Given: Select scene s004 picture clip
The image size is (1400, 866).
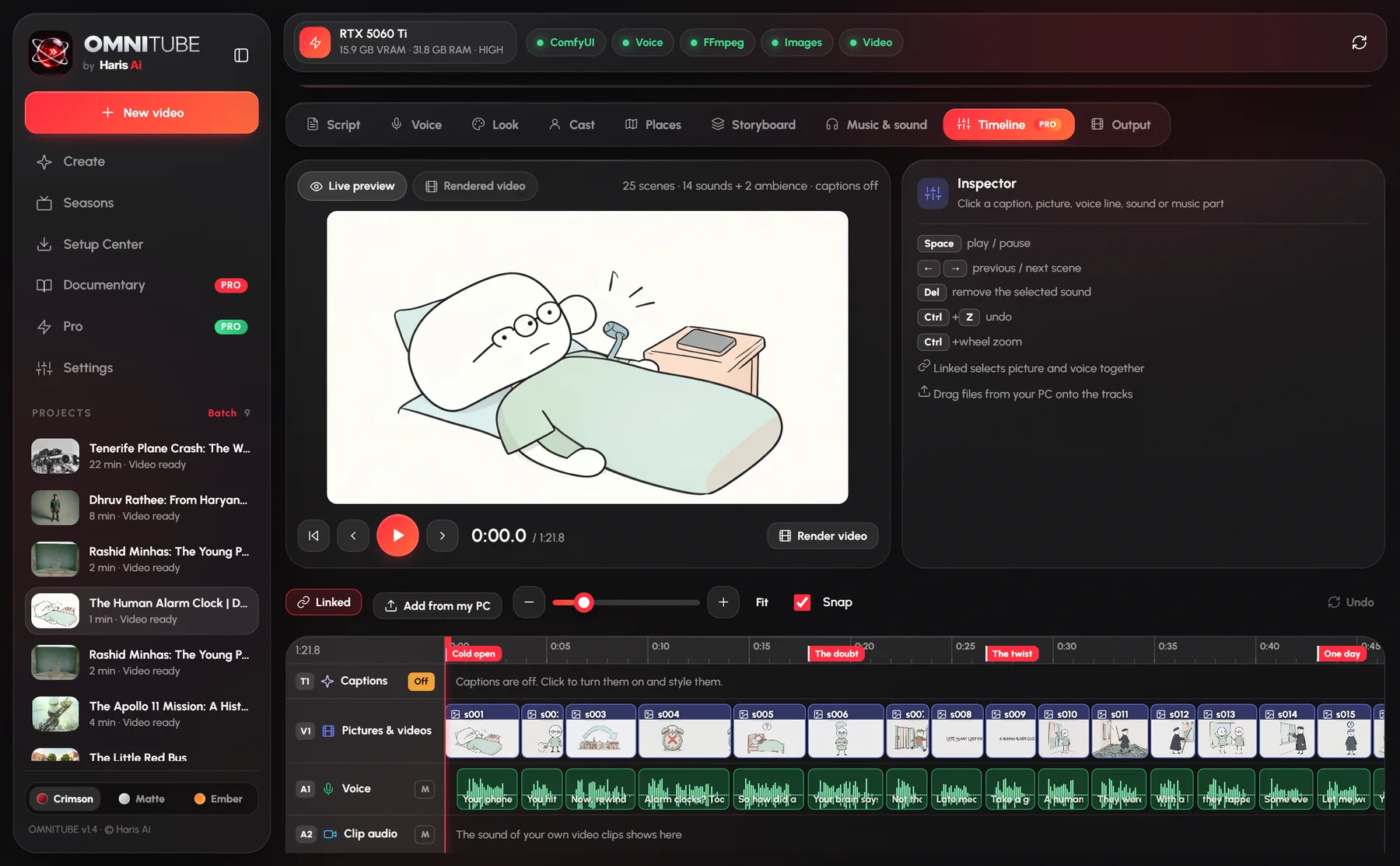Looking at the screenshot, I should point(684,731).
